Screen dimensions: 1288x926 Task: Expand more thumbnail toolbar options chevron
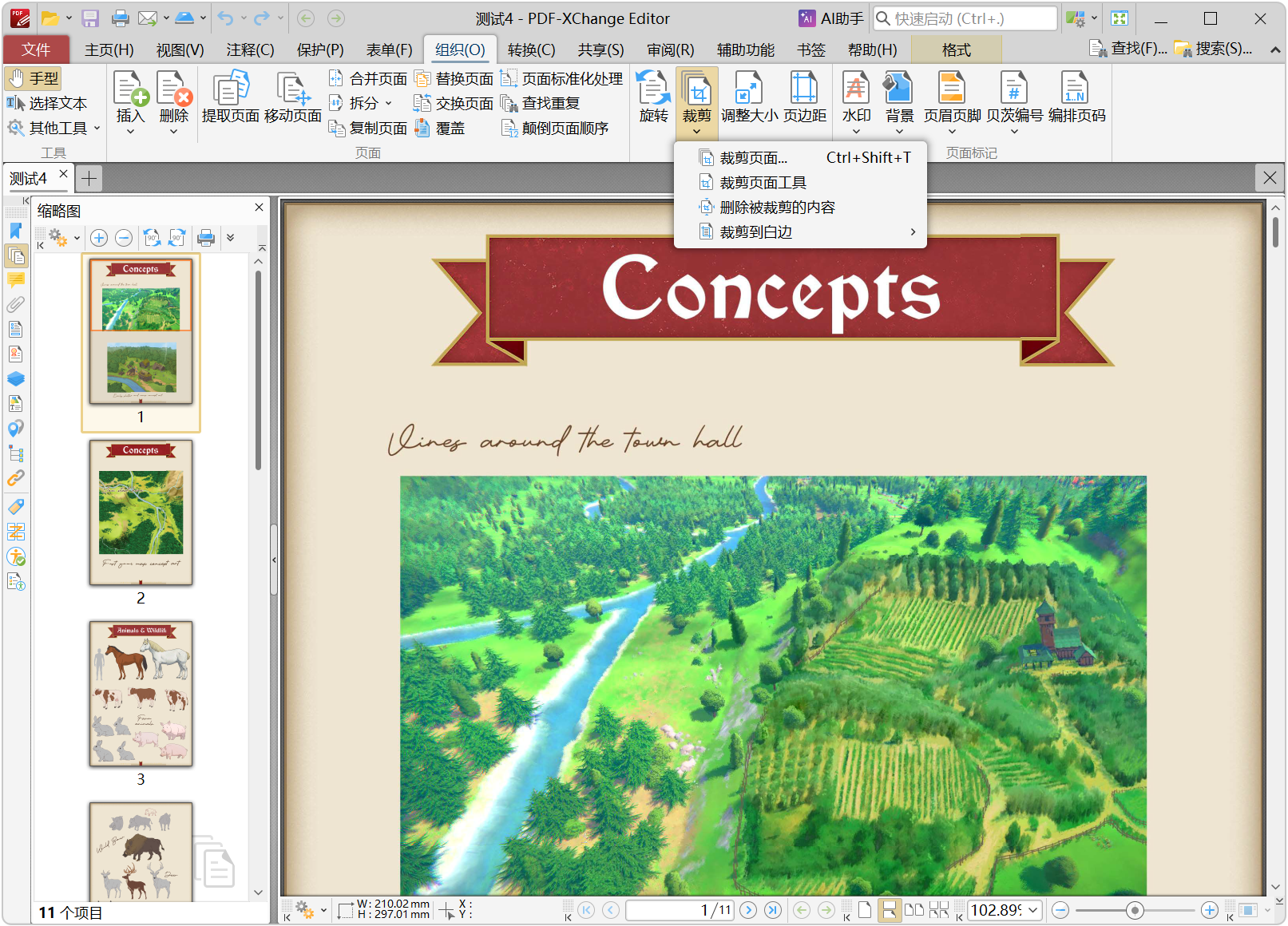tap(230, 238)
